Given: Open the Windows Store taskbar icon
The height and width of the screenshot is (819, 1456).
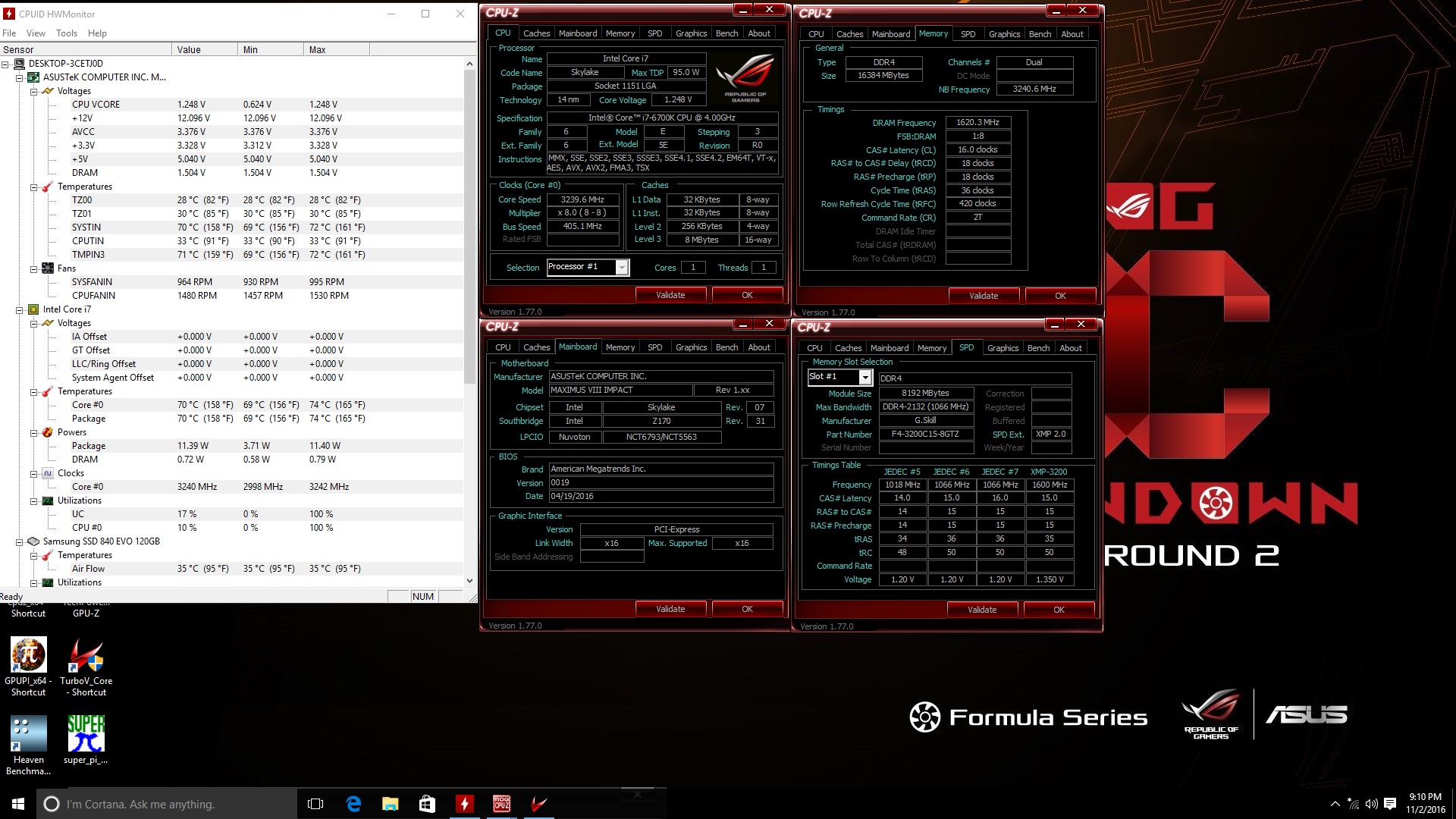Looking at the screenshot, I should 427,804.
